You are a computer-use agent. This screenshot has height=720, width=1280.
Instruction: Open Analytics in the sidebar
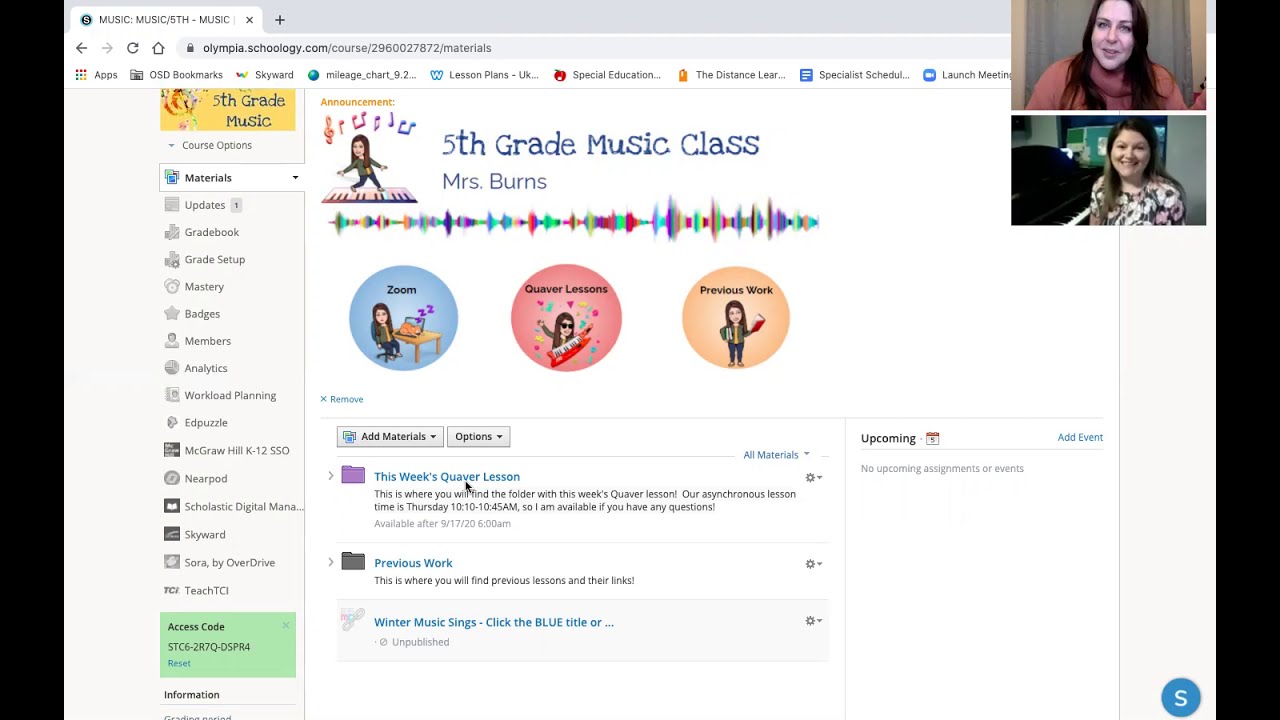point(205,368)
